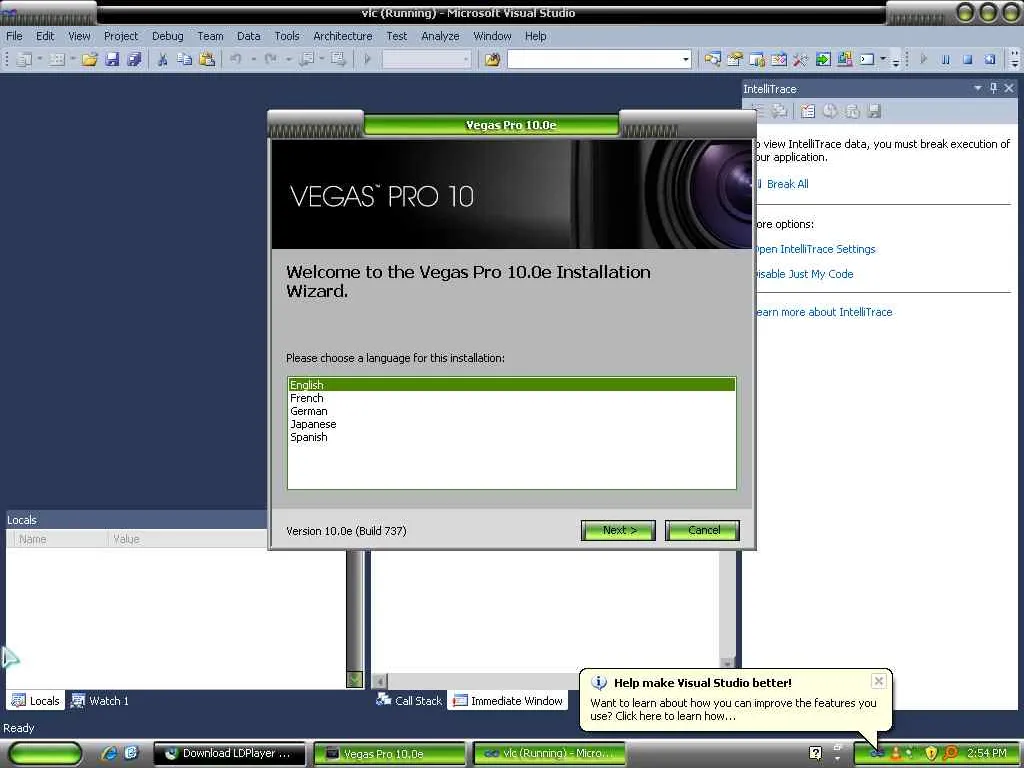Click the Help make Visual Studio better balloon text
Screen dimensions: 1024x768
tap(733, 709)
